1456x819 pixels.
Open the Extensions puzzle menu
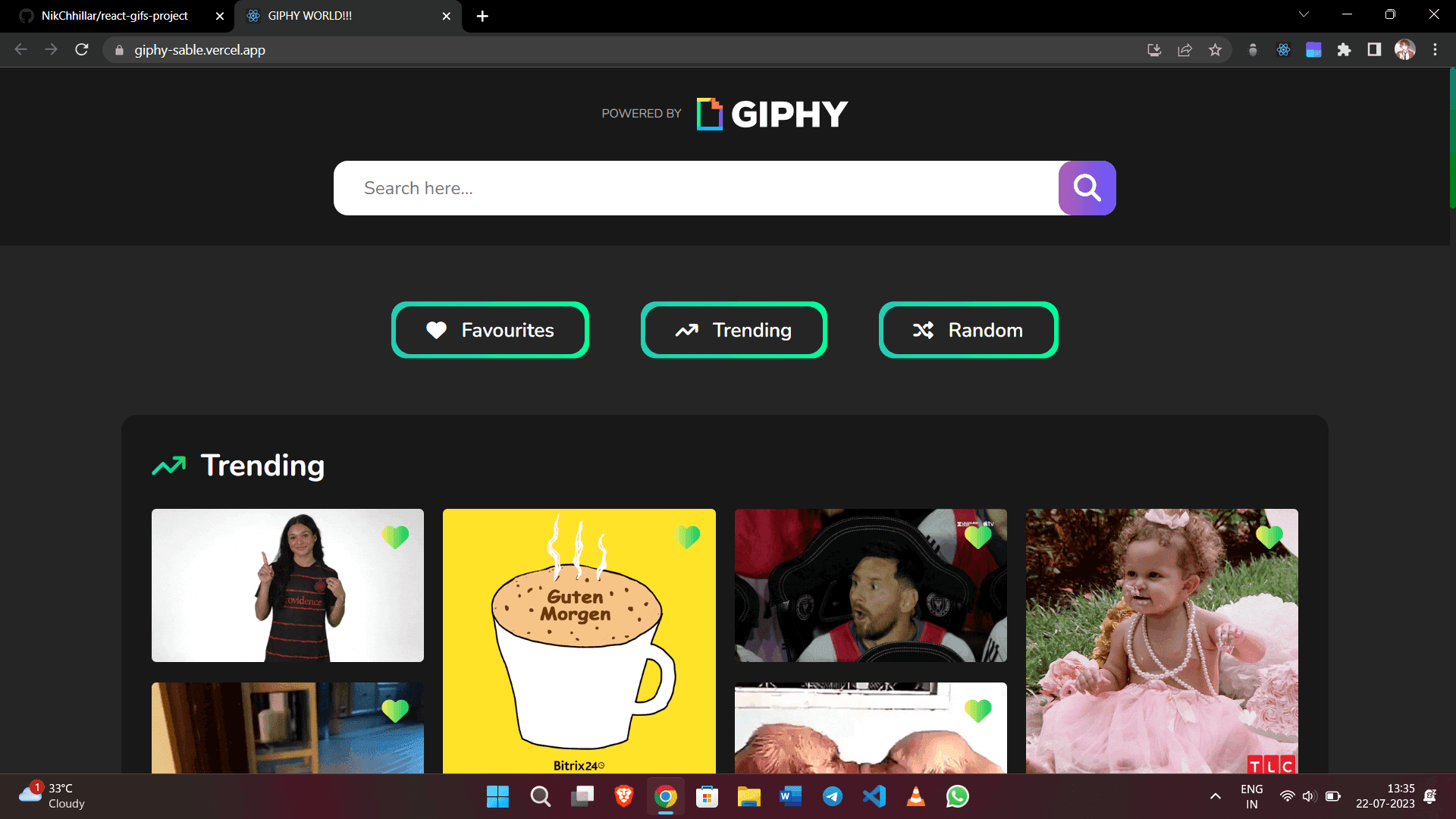[x=1344, y=50]
